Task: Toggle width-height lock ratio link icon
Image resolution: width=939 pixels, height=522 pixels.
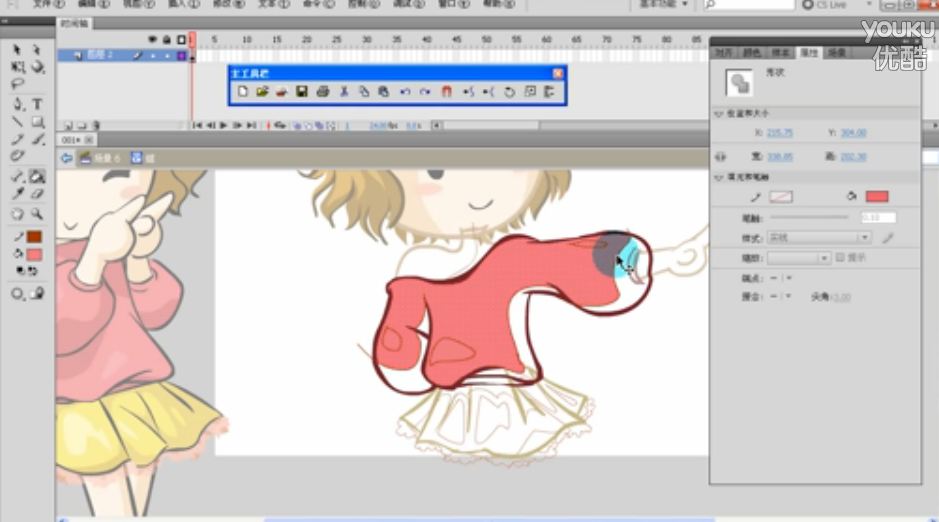Action: point(720,157)
